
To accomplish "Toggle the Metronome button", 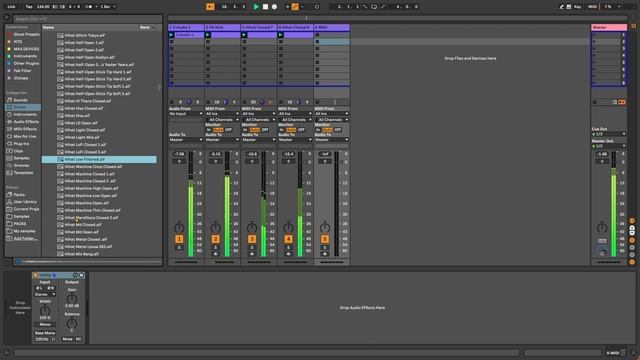I will 89,7.
